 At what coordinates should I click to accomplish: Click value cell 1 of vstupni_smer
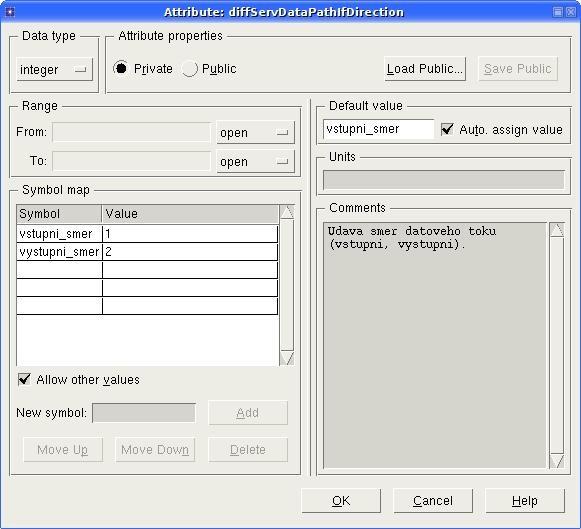[190, 234]
